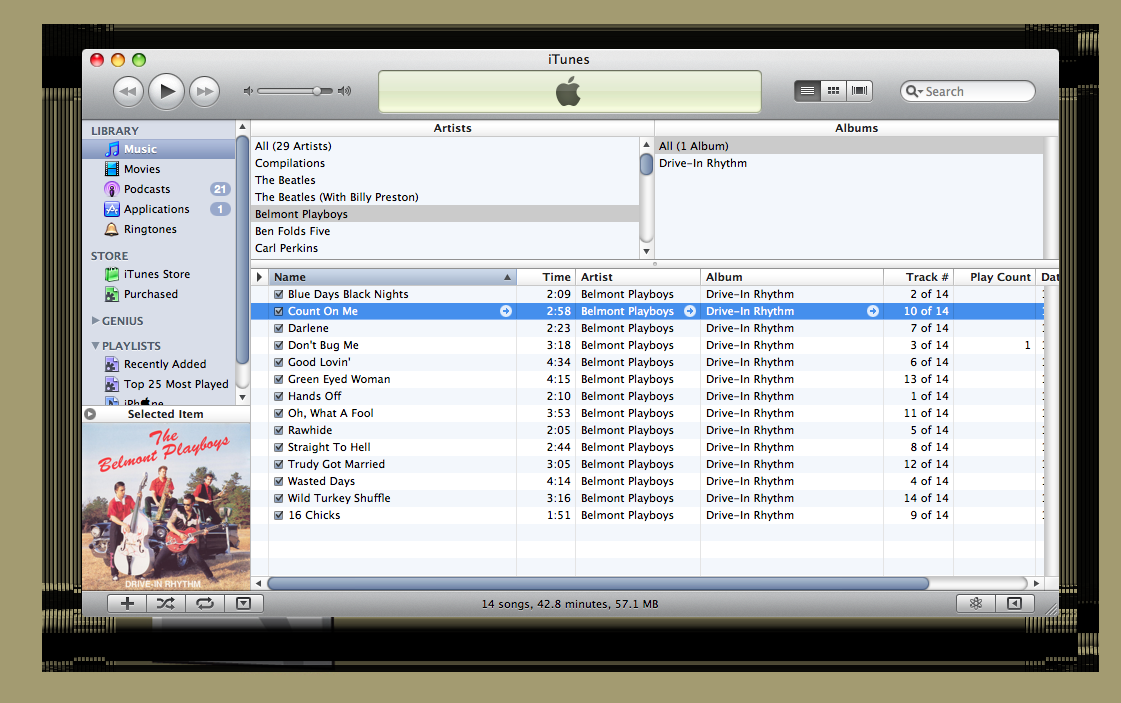Viewport: 1121px width, 703px height.
Task: Click the Genius atom button
Action: click(976, 604)
